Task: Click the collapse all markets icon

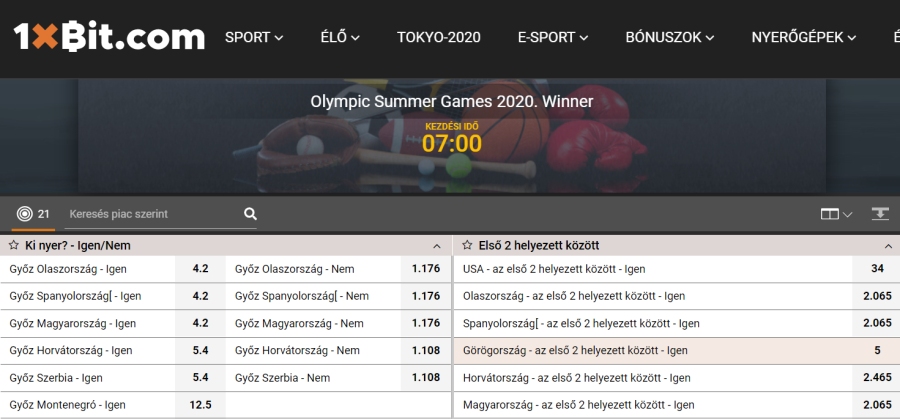Action: [x=880, y=214]
